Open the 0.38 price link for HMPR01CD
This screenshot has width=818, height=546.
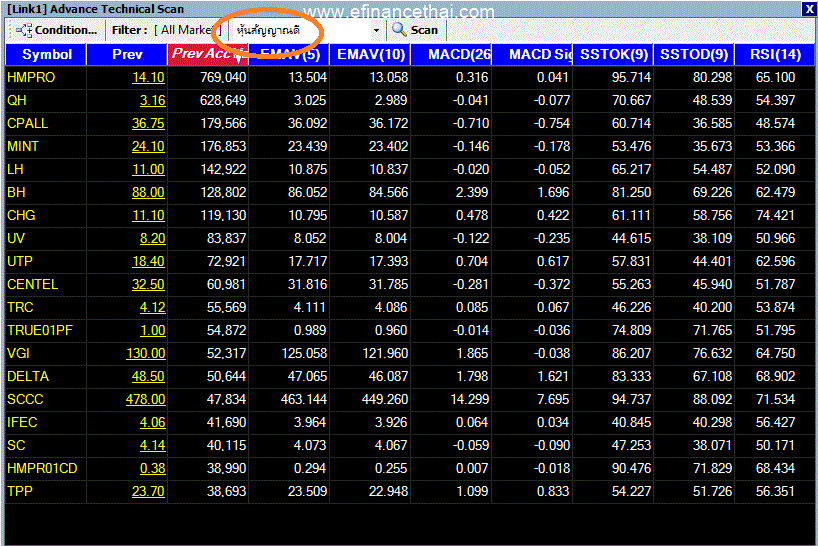152,468
